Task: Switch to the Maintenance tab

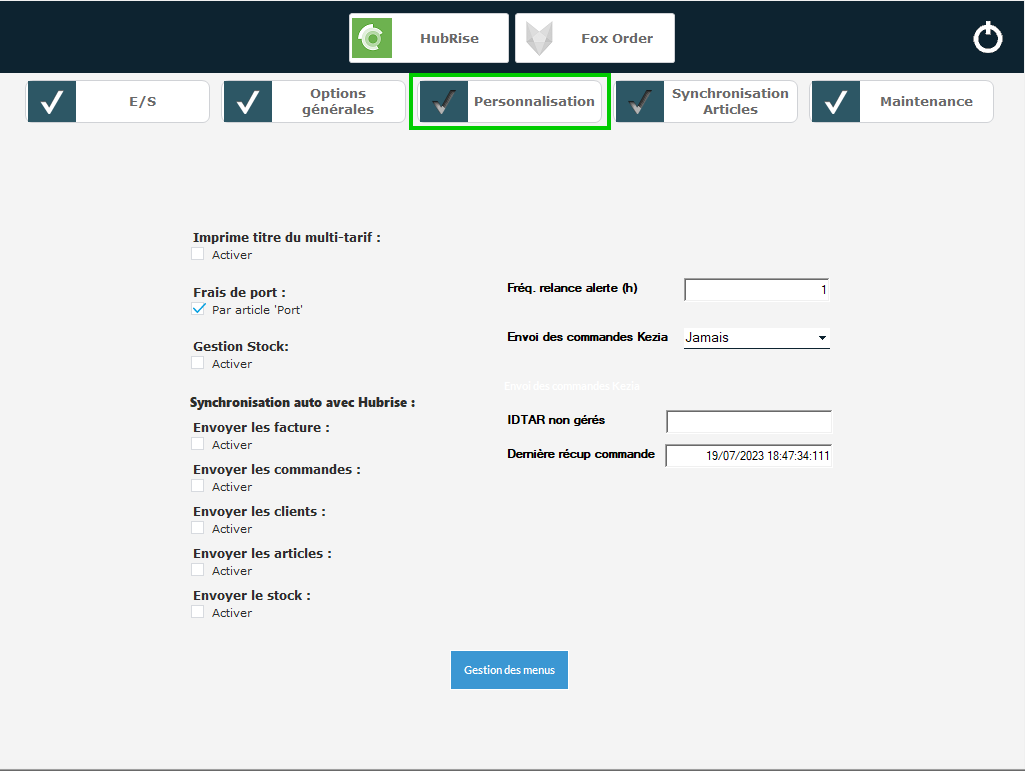Action: tap(925, 102)
